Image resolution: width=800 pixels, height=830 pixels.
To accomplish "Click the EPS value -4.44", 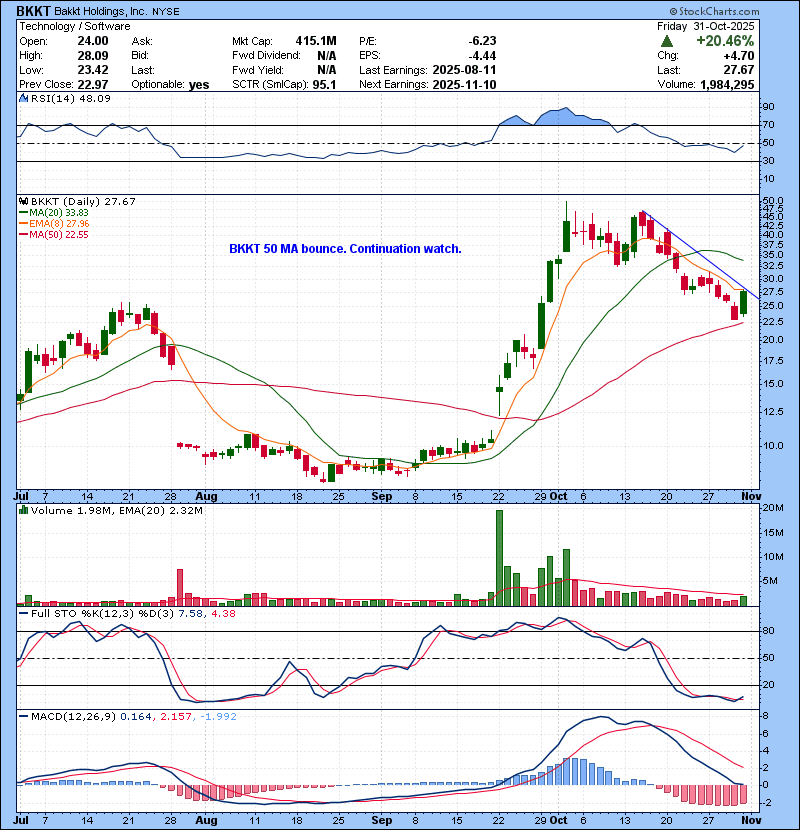I will tap(482, 56).
